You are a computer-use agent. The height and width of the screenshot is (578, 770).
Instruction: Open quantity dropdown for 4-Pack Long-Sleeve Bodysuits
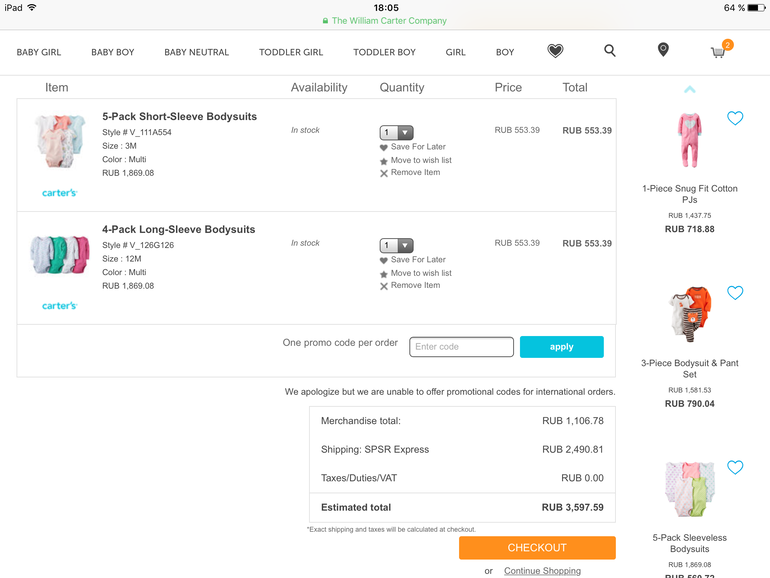click(396, 245)
